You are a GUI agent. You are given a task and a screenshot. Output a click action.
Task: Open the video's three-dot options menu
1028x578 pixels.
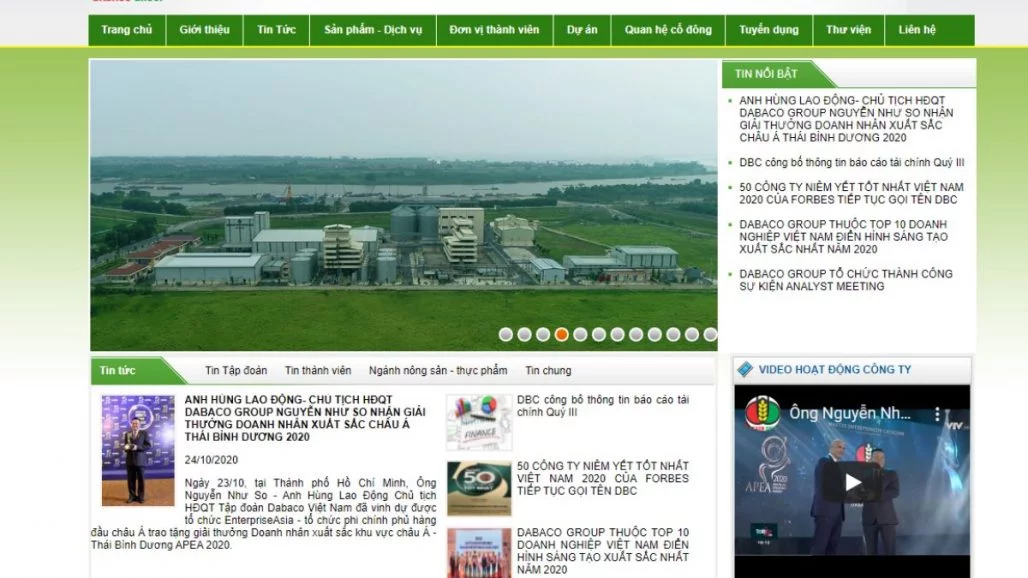click(938, 414)
